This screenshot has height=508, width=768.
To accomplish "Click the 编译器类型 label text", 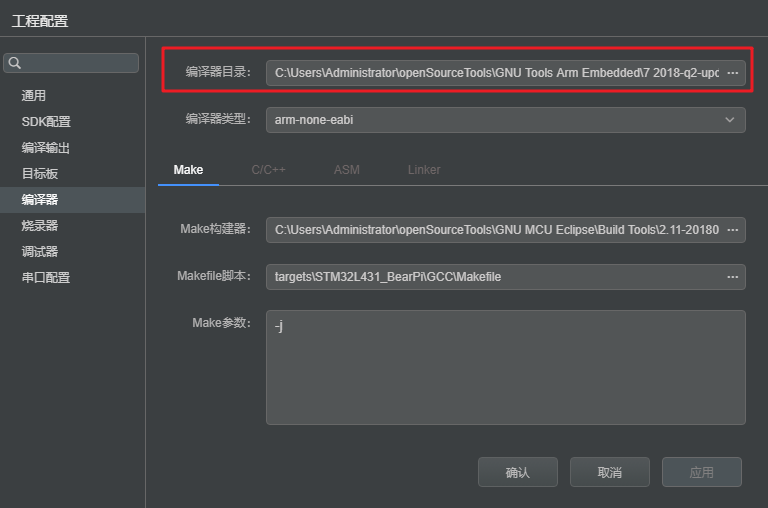I will click(x=218, y=119).
